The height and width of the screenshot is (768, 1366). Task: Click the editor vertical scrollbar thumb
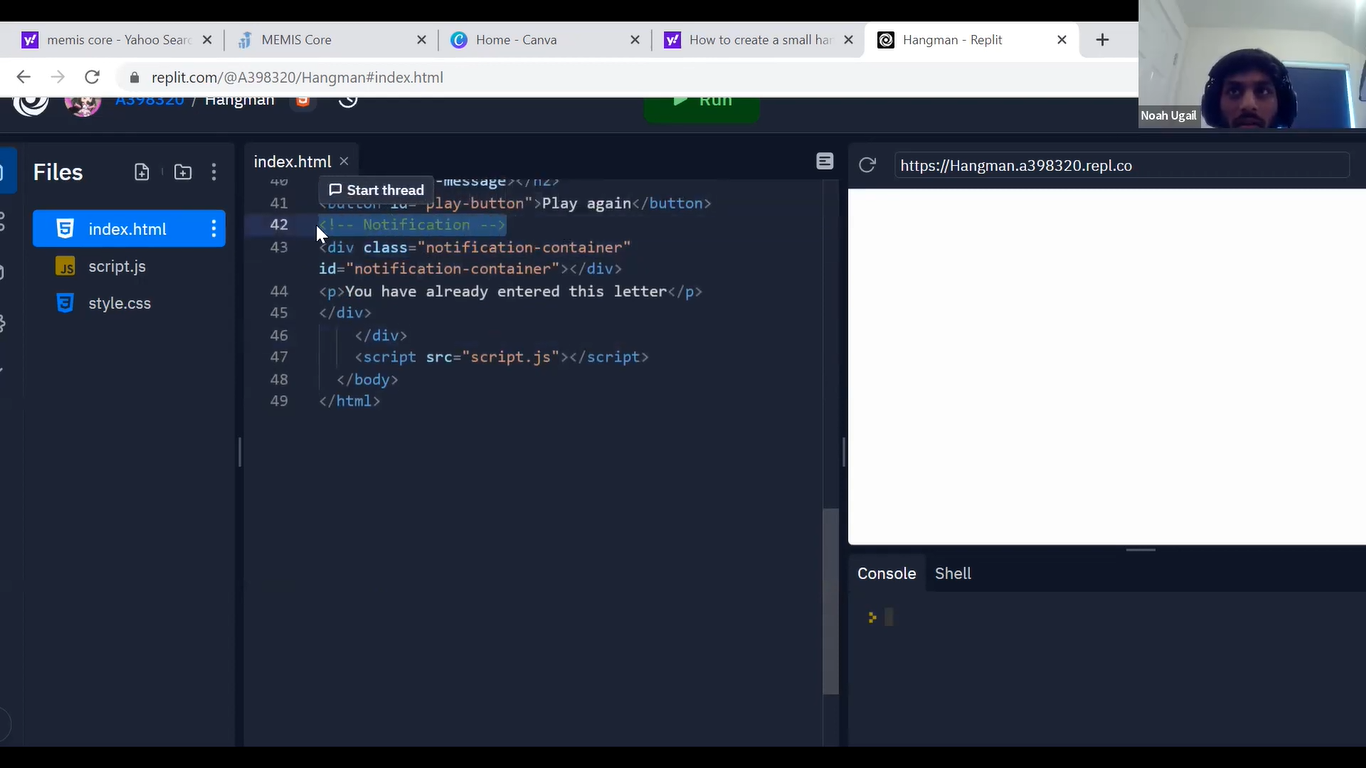(x=830, y=601)
